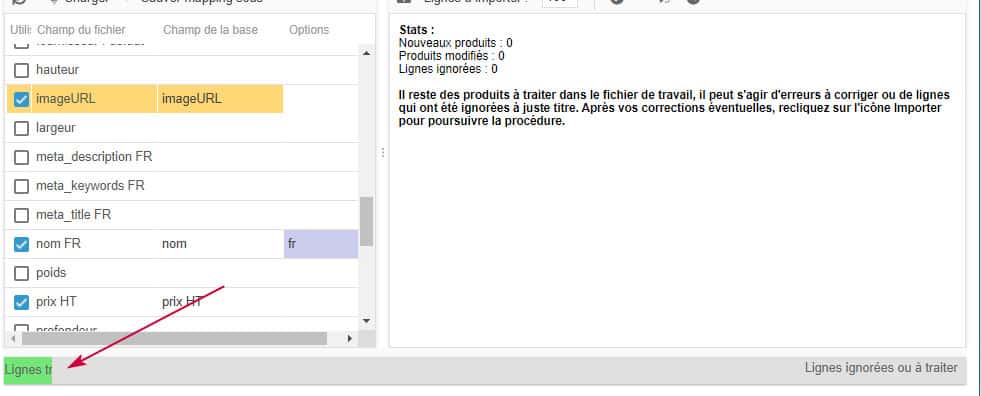Open the imageURL database field cell
Image resolution: width=981 pixels, height=396 pixels.
point(220,99)
